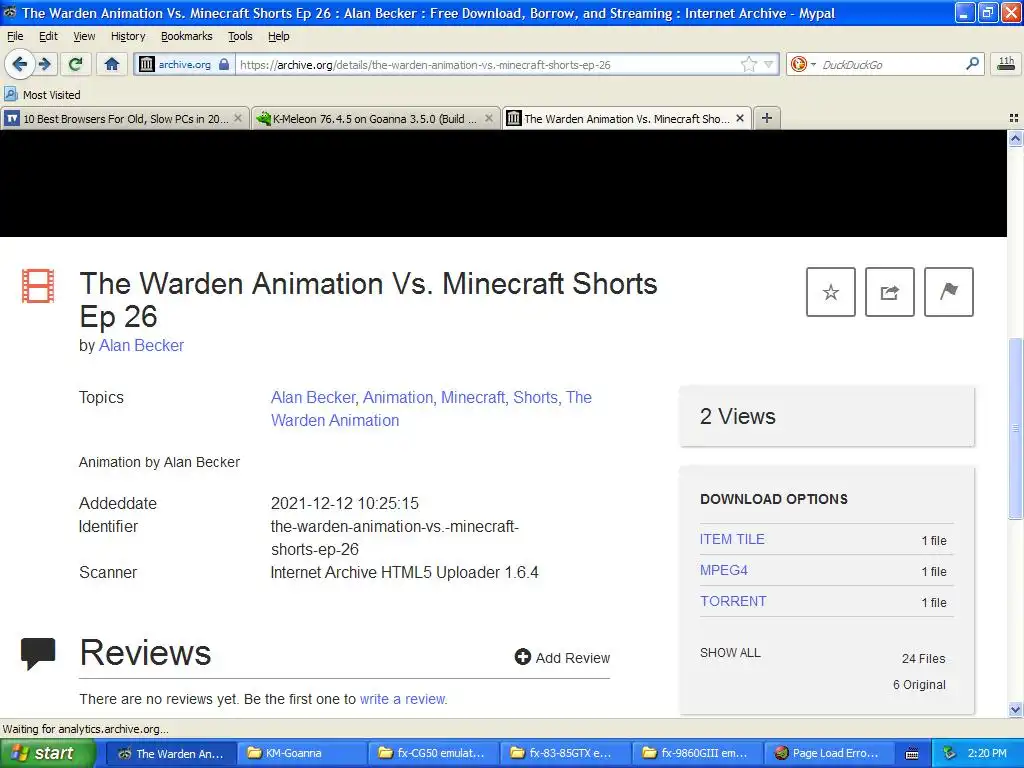Click the page scrollbar down arrow
The image size is (1024, 768).
1015,709
